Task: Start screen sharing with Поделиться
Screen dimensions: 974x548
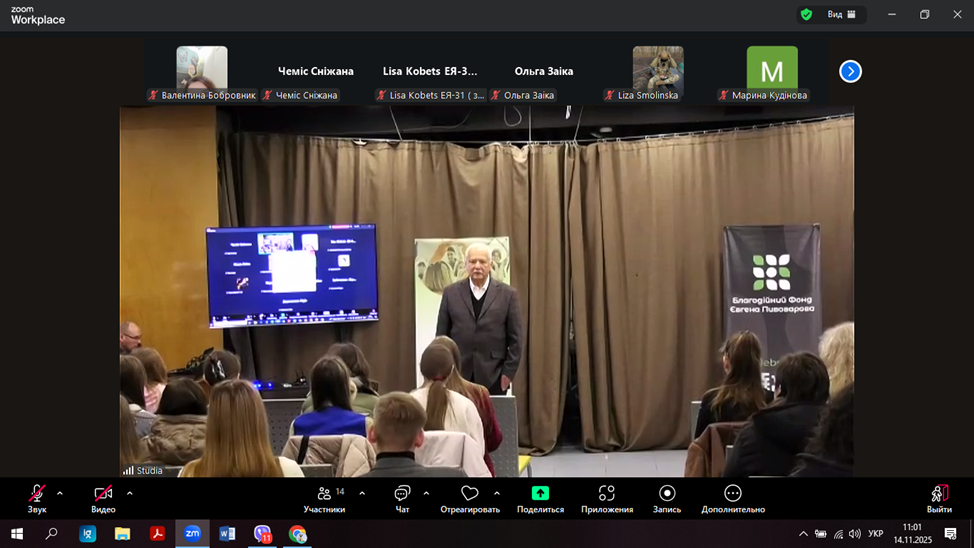Action: click(x=540, y=497)
